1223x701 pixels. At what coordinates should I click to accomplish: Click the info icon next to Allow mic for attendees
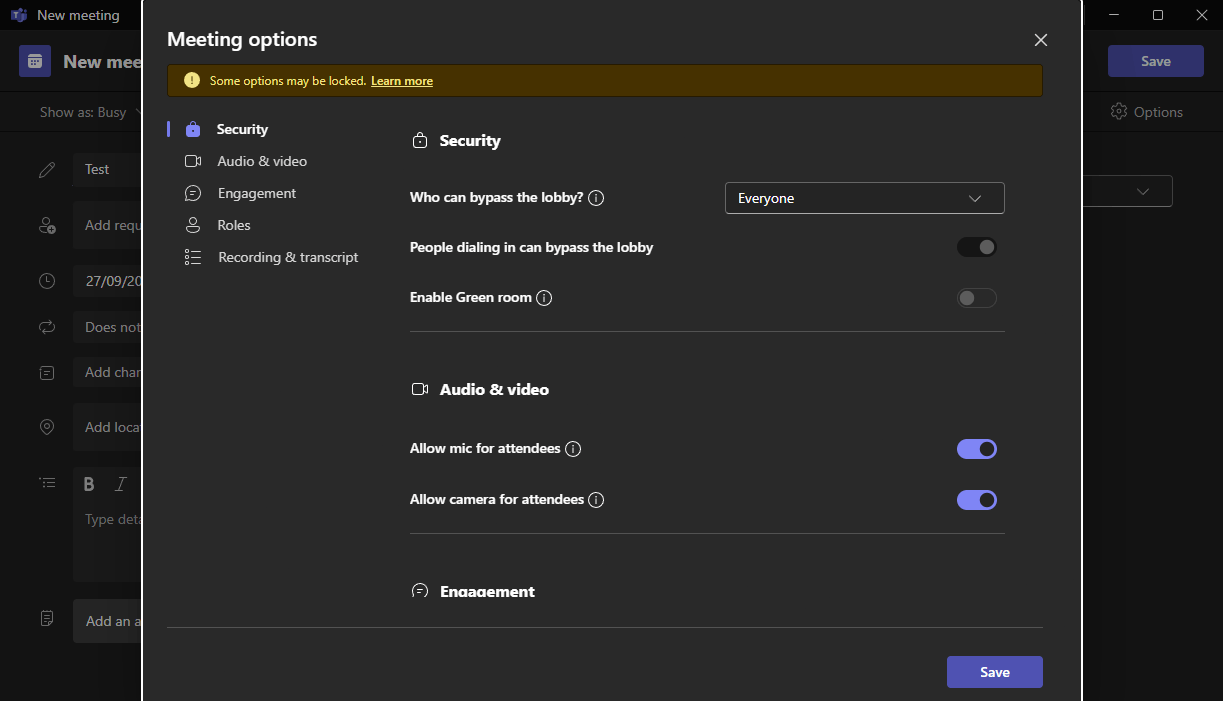[572, 449]
